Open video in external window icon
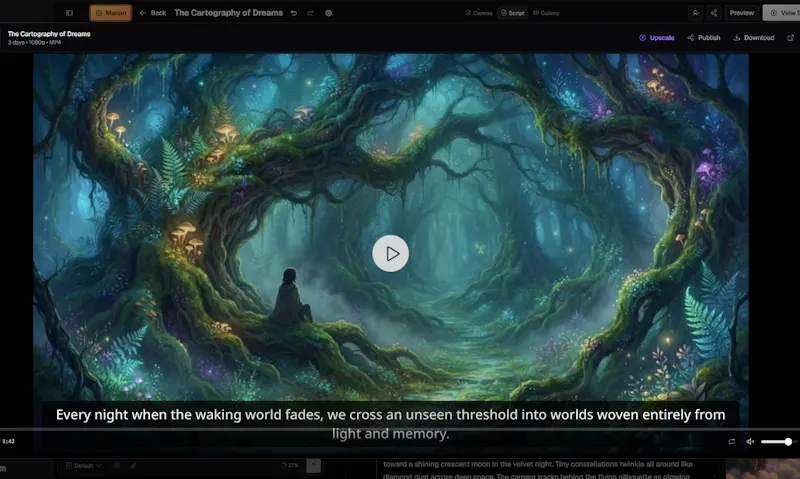Image resolution: width=800 pixels, height=479 pixels. pyautogui.click(x=790, y=38)
